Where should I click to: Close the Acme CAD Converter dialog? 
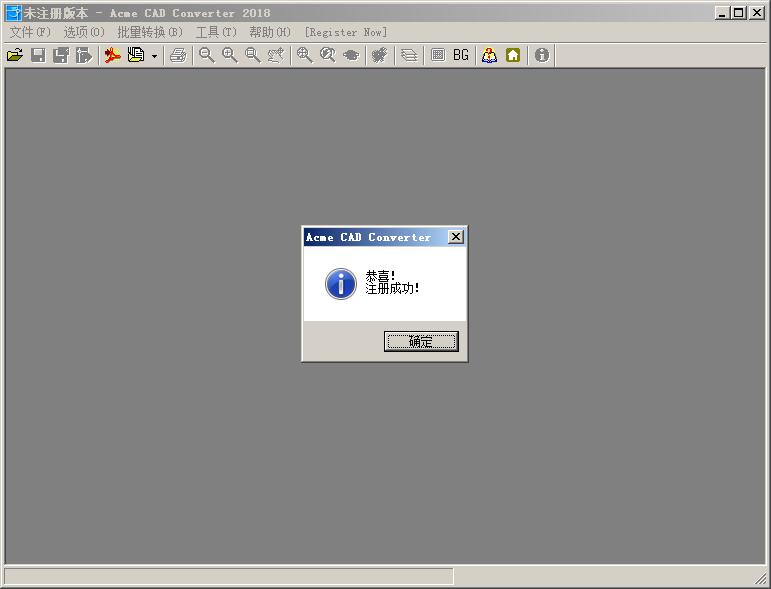pyautogui.click(x=456, y=237)
